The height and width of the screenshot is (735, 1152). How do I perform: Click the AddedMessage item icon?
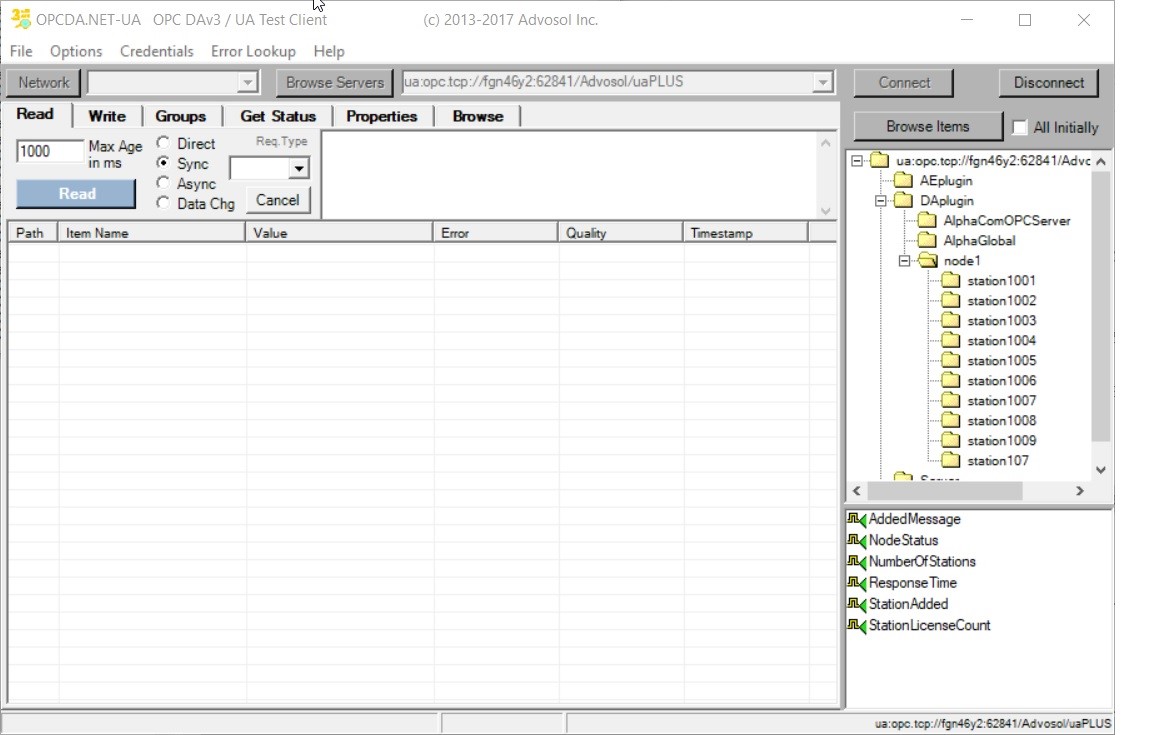pyautogui.click(x=856, y=520)
